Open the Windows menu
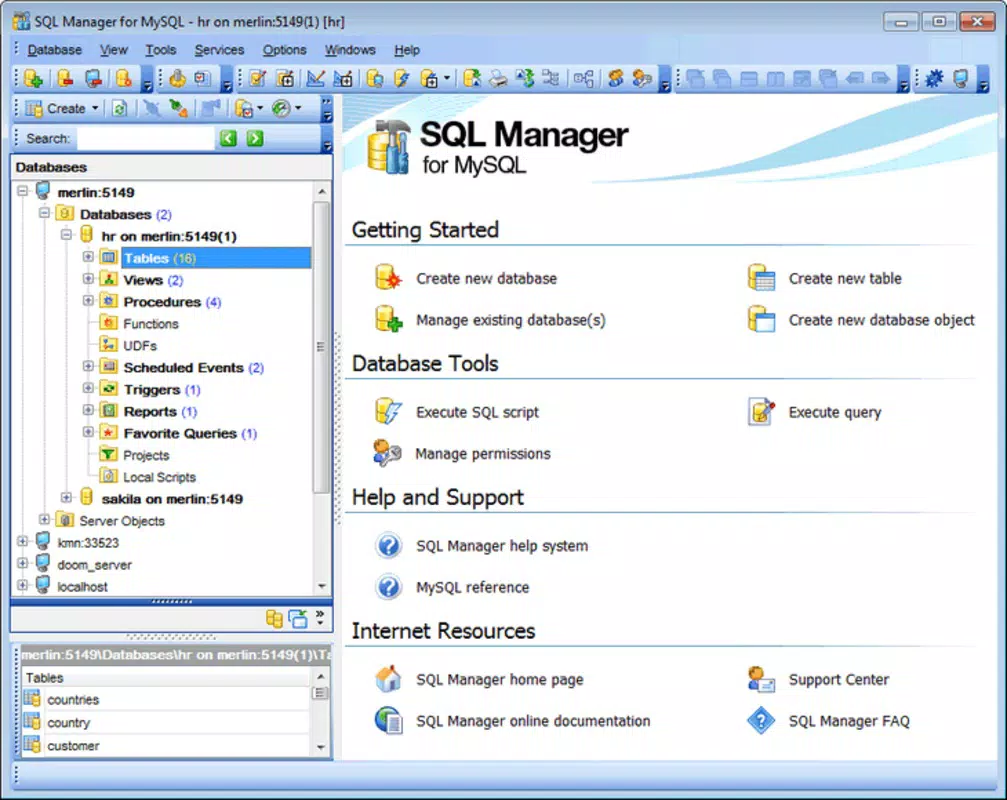This screenshot has width=1007, height=800. (x=350, y=49)
